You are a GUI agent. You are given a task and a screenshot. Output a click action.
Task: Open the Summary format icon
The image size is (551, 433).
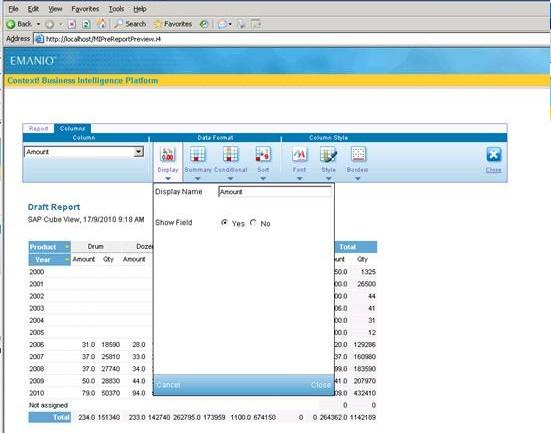(197, 154)
